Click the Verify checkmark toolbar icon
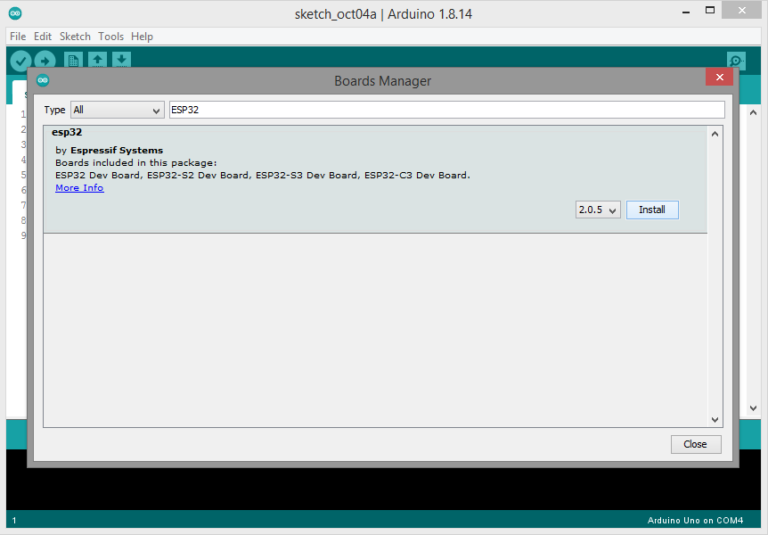The image size is (768, 535). [x=21, y=61]
